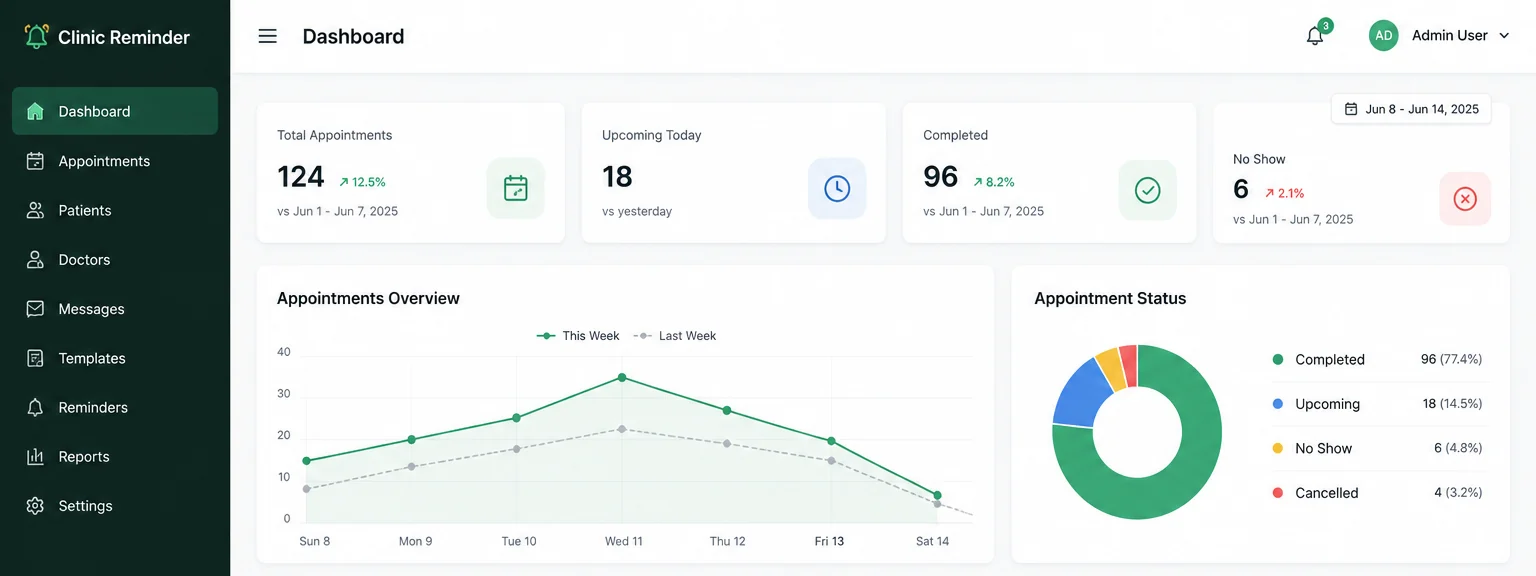1536x576 pixels.
Task: Click the blue clock icon on Upcoming Today card
Action: (837, 188)
